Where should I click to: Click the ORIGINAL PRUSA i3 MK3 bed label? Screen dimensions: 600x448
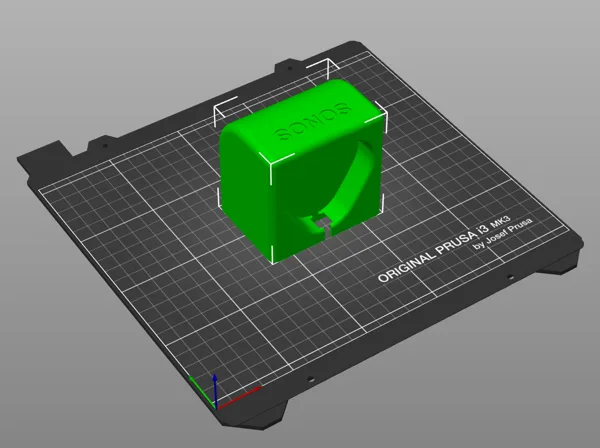point(444,249)
